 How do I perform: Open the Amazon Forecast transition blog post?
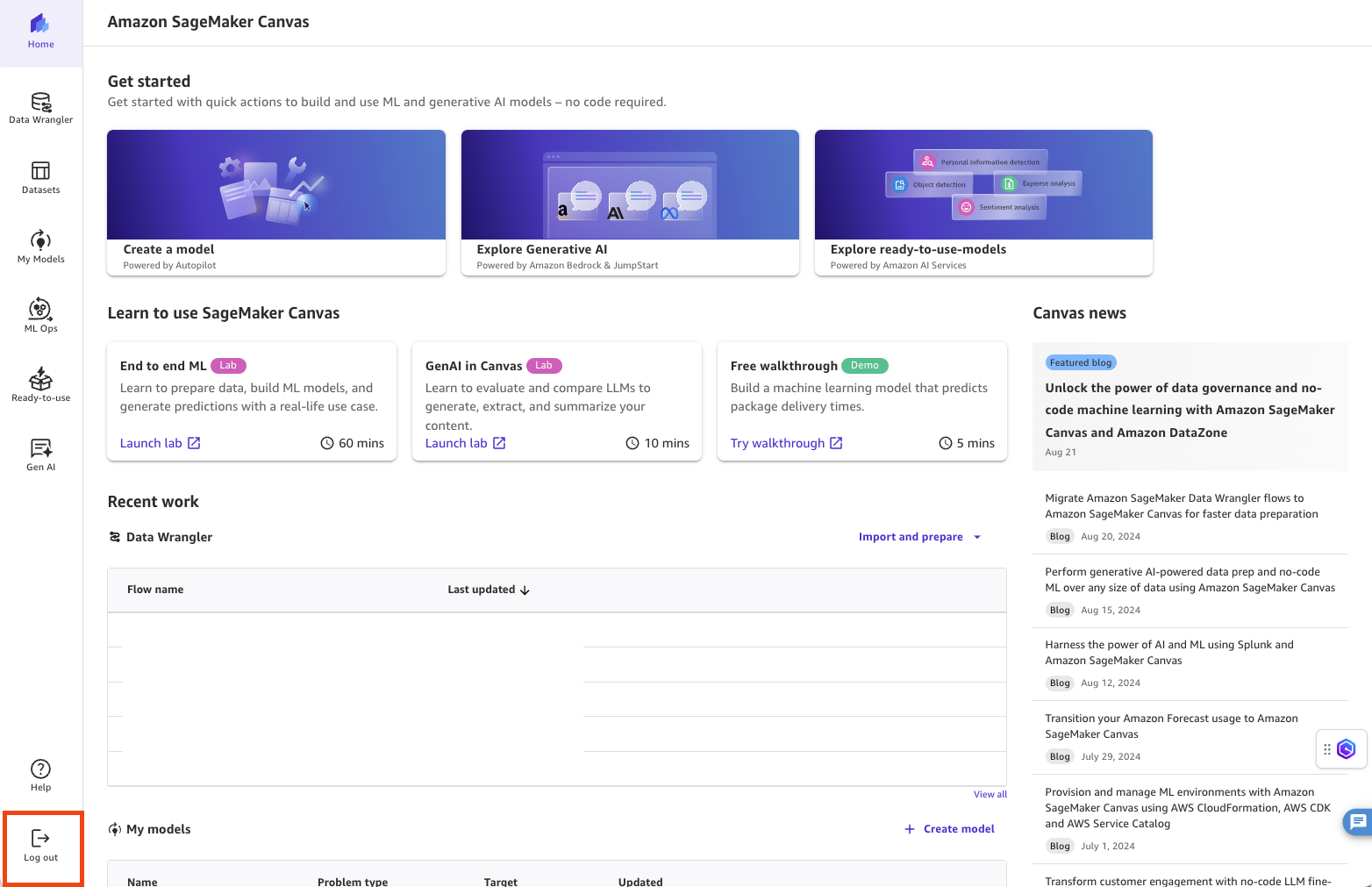[1171, 726]
